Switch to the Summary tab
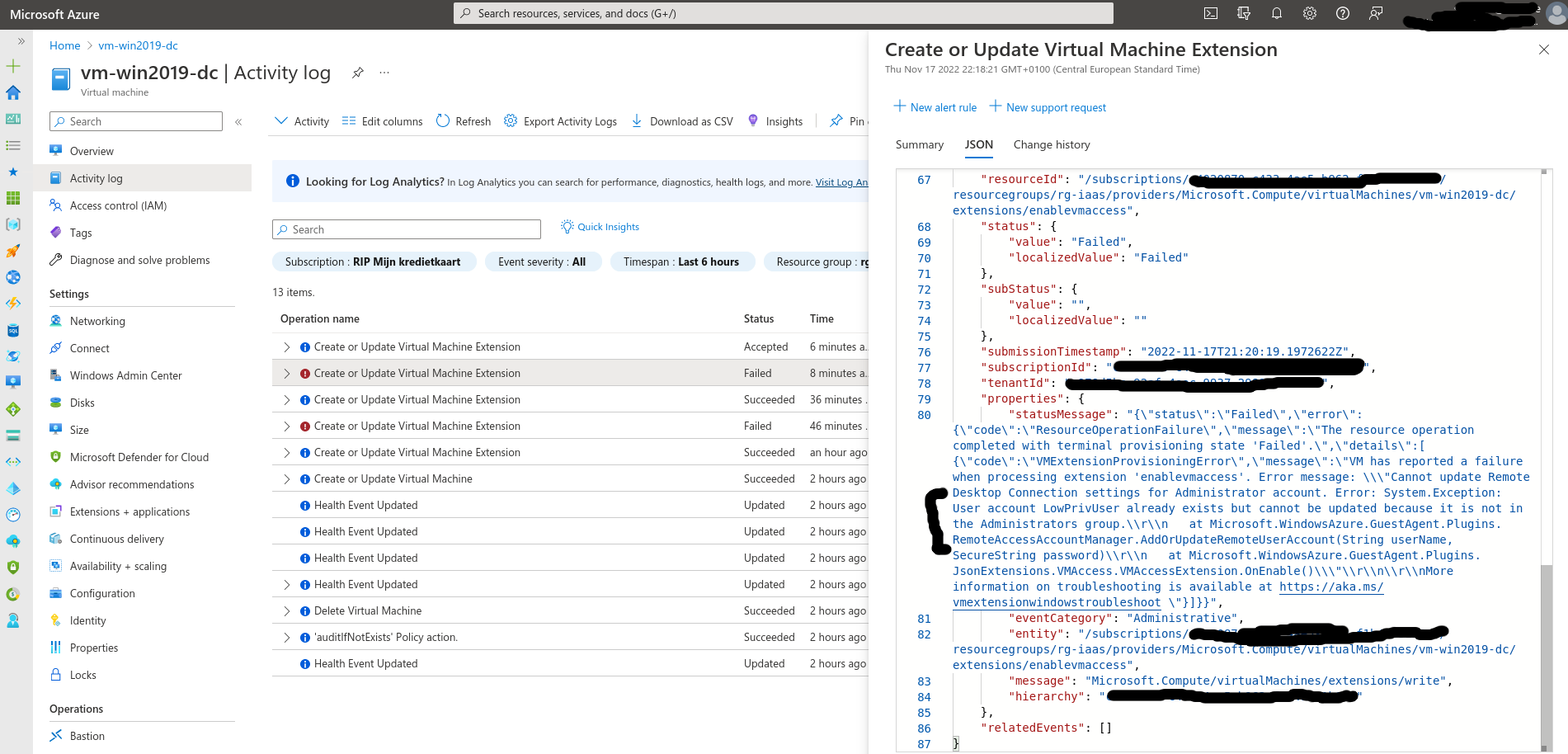Screen dimensions: 1568x754 (x=920, y=144)
